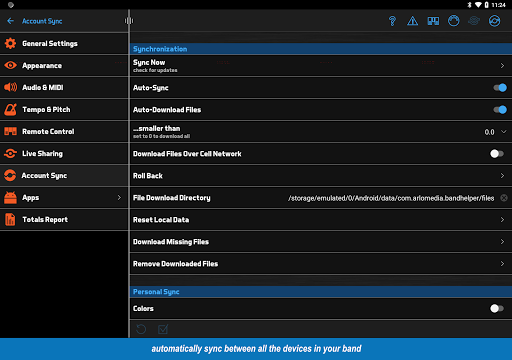The width and height of the screenshot is (512, 360).
Task: Disable the Auto-Sync switch
Action: 500,88
